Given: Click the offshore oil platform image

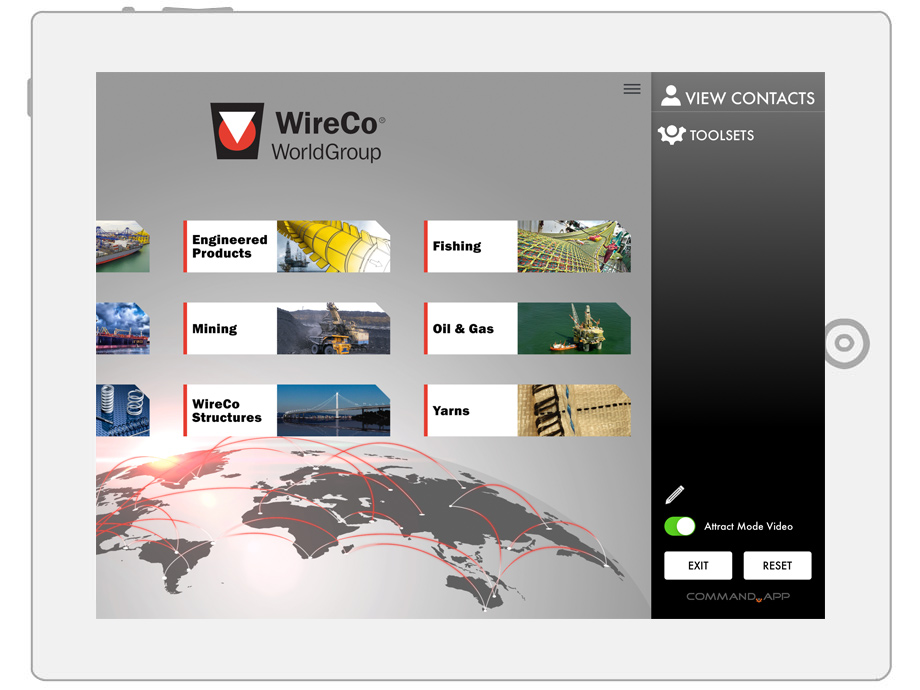Looking at the screenshot, I should [x=574, y=329].
